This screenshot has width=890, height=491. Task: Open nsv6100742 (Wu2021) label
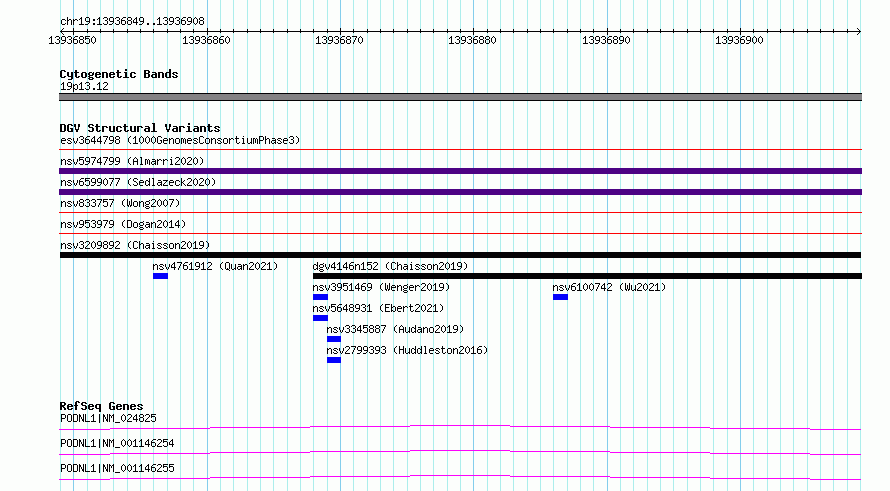[609, 287]
